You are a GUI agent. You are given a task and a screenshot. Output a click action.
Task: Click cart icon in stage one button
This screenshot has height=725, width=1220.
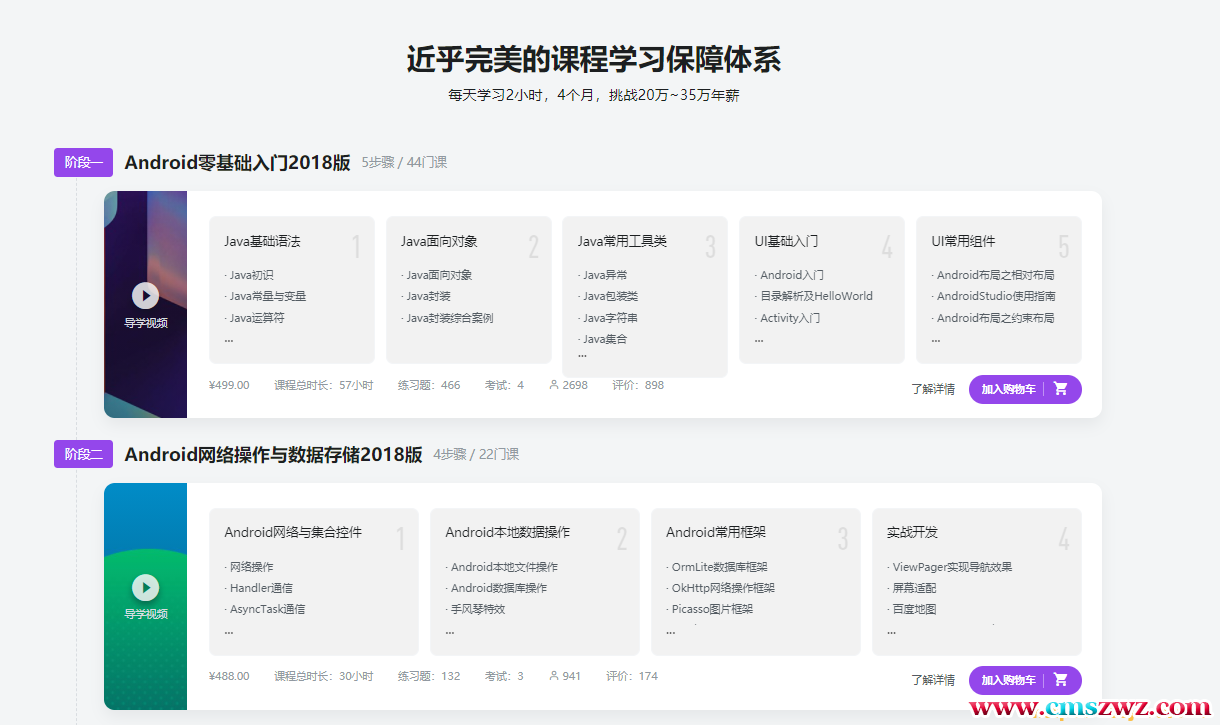pyautogui.click(x=1061, y=389)
